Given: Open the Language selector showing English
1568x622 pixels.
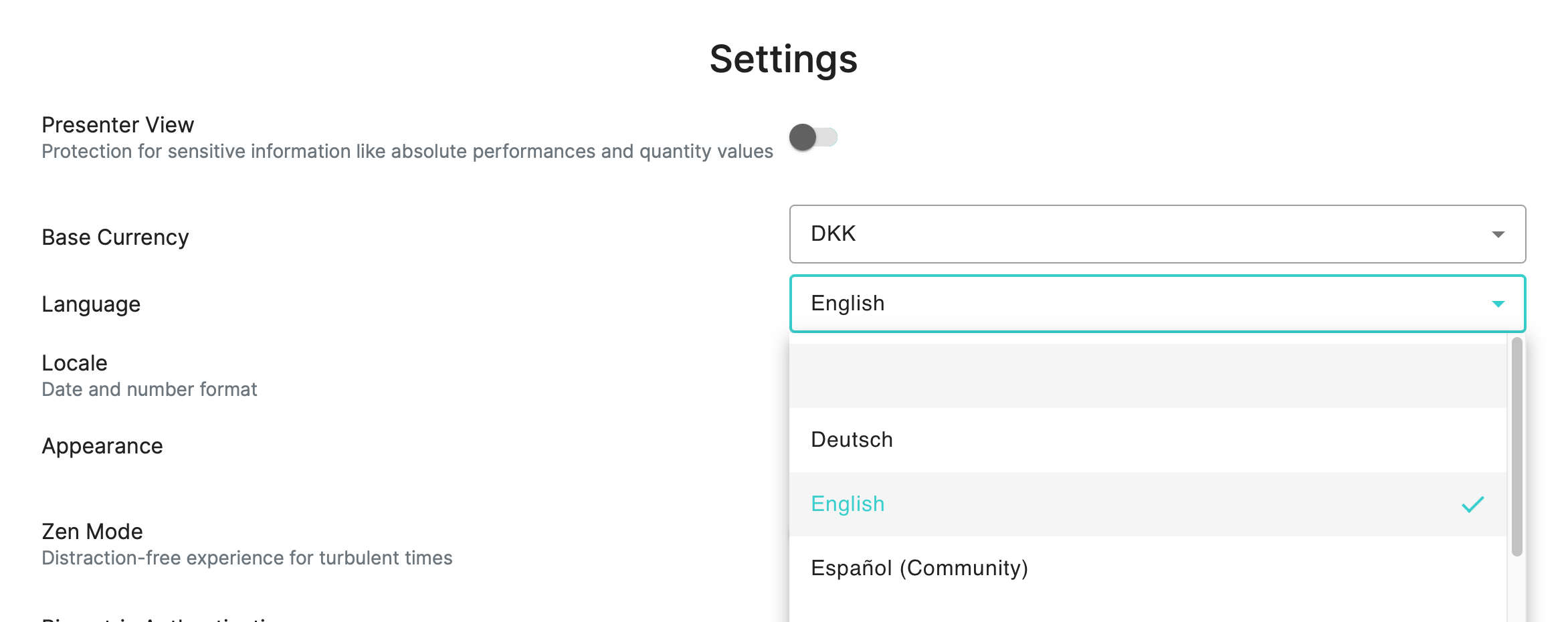Looking at the screenshot, I should coord(1137,303).
